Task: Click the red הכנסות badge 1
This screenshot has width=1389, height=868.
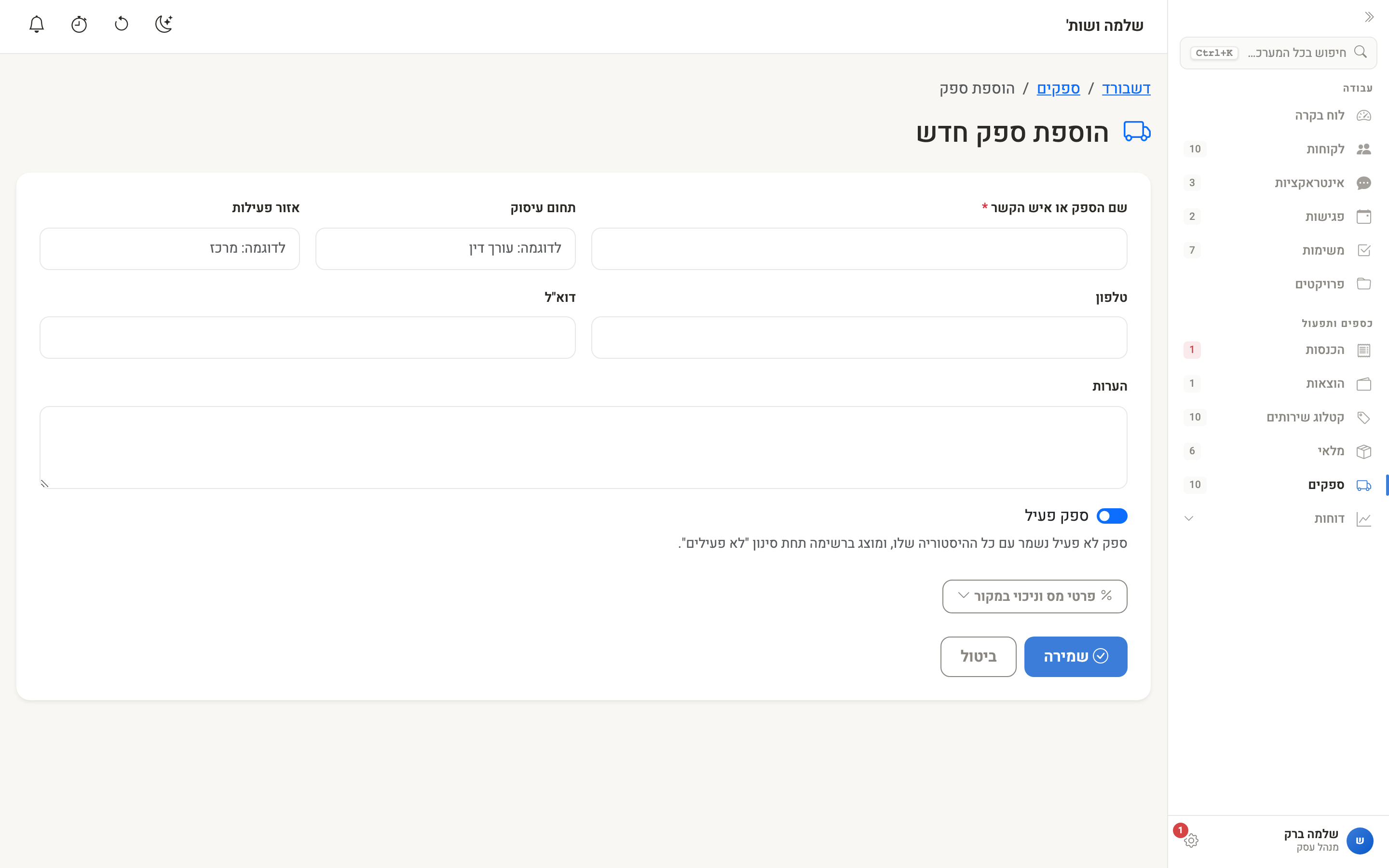Action: click(1192, 350)
